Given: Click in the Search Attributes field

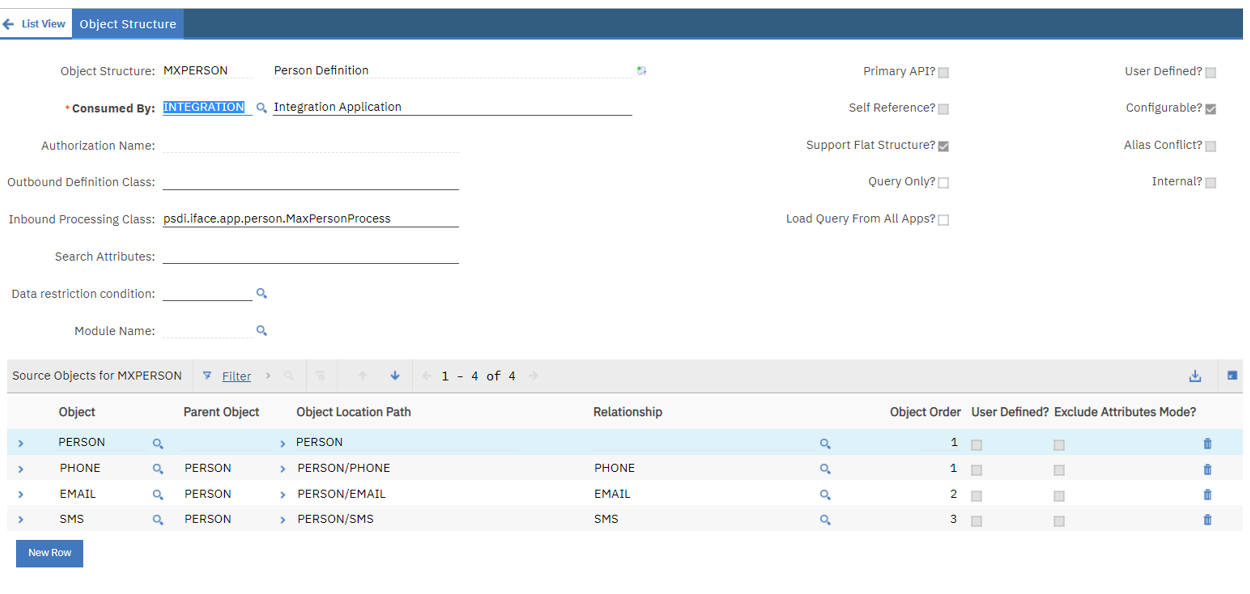Looking at the screenshot, I should [x=310, y=256].
